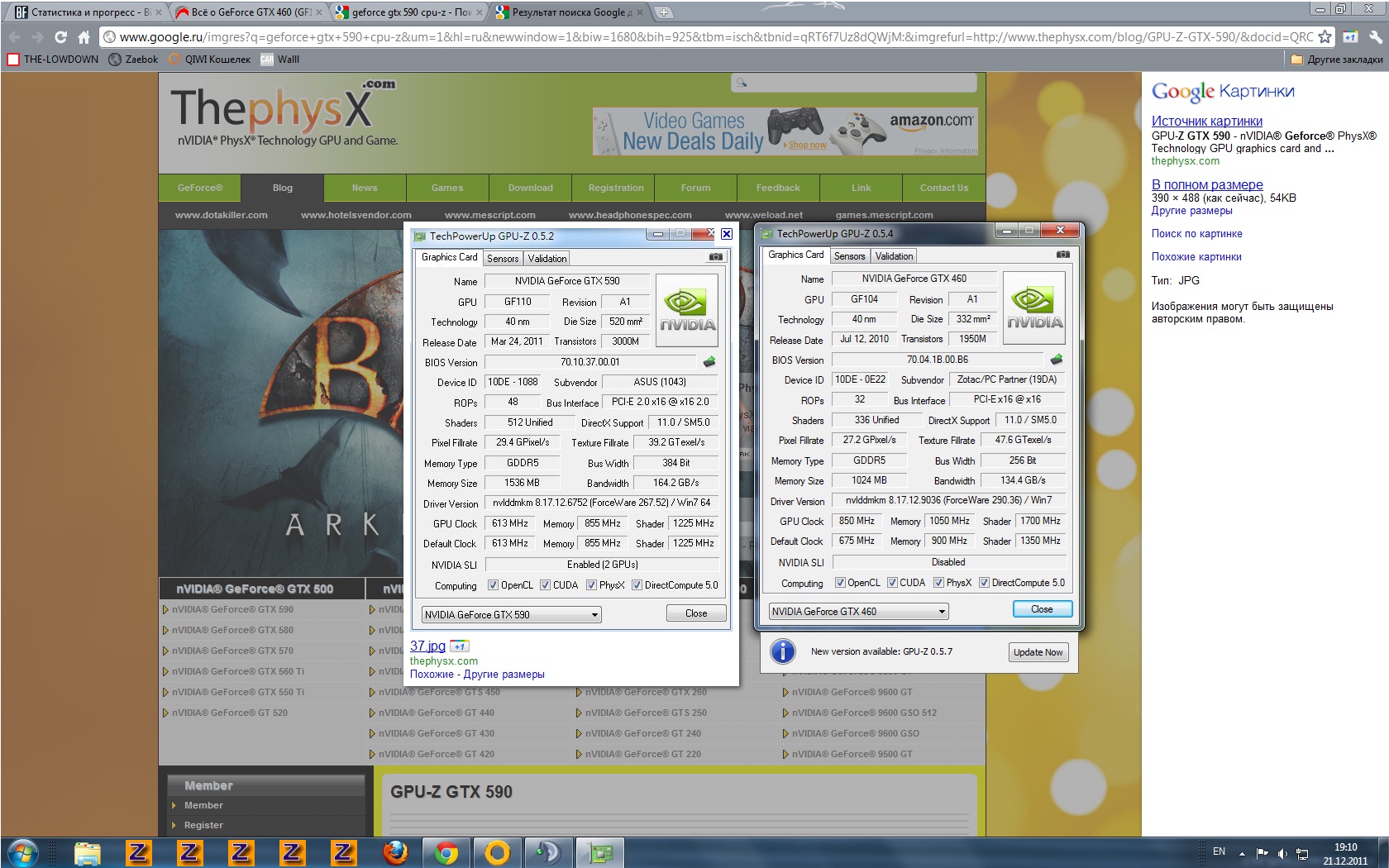Click the OpenCL checkbox in the GTX 590 screenshot

coord(493,585)
